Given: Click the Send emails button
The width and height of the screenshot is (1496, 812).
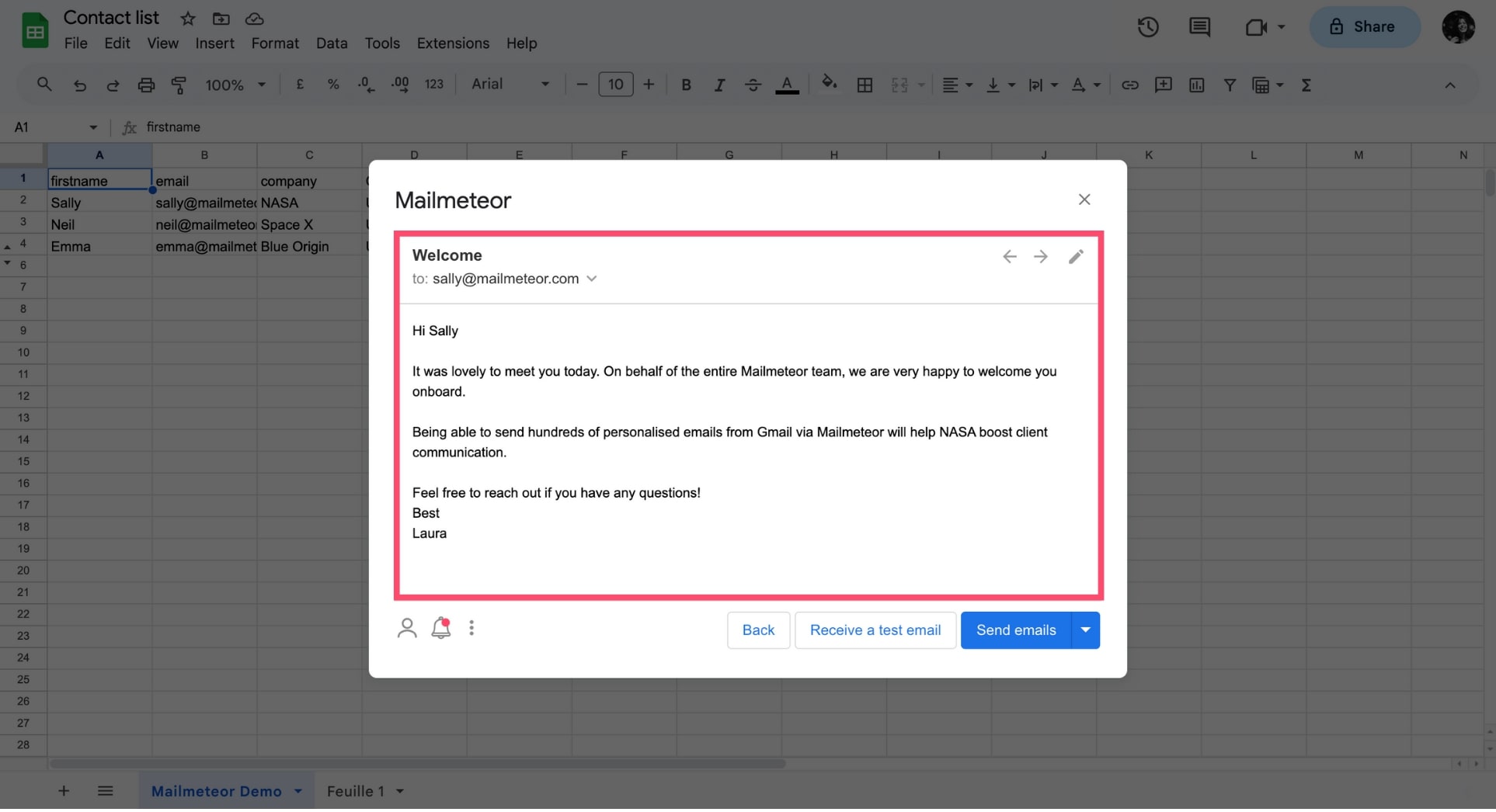Looking at the screenshot, I should [x=1016, y=630].
